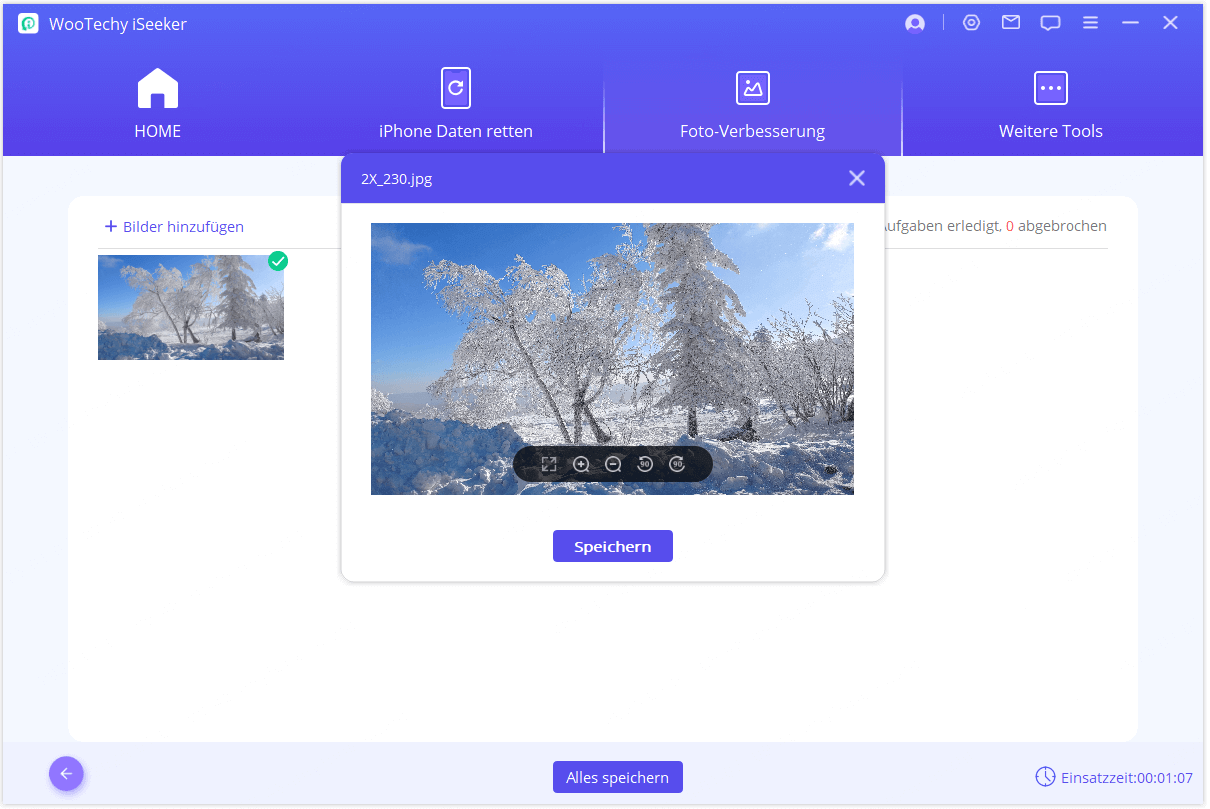Viewport: 1210px width, 809px height.
Task: Zoom in on the preview image
Action: click(x=581, y=464)
